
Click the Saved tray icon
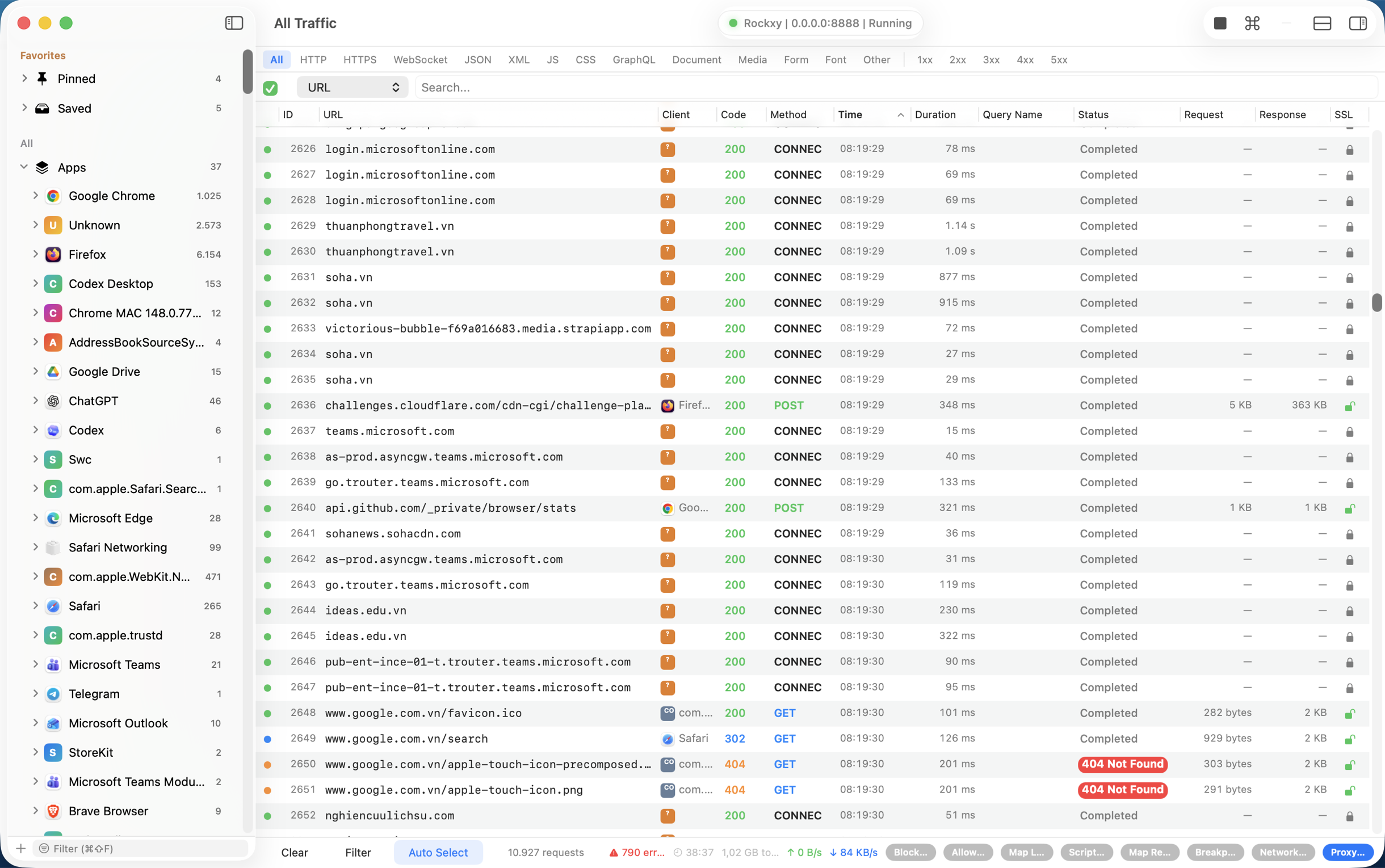[x=42, y=108]
